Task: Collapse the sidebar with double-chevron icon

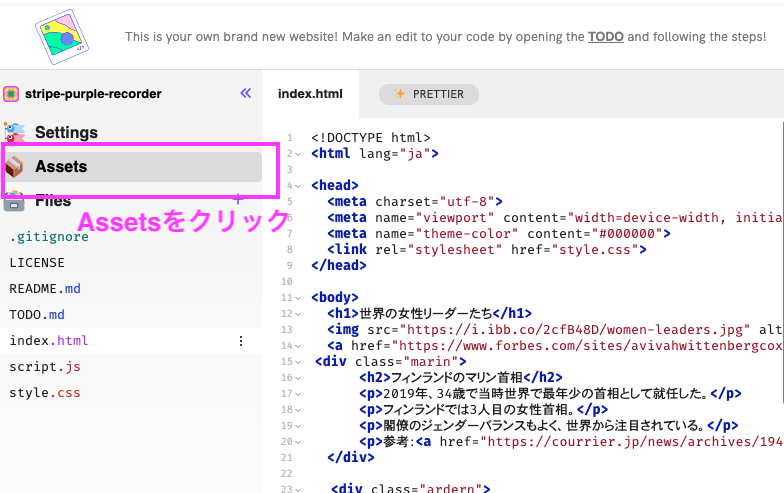Action: (x=246, y=93)
